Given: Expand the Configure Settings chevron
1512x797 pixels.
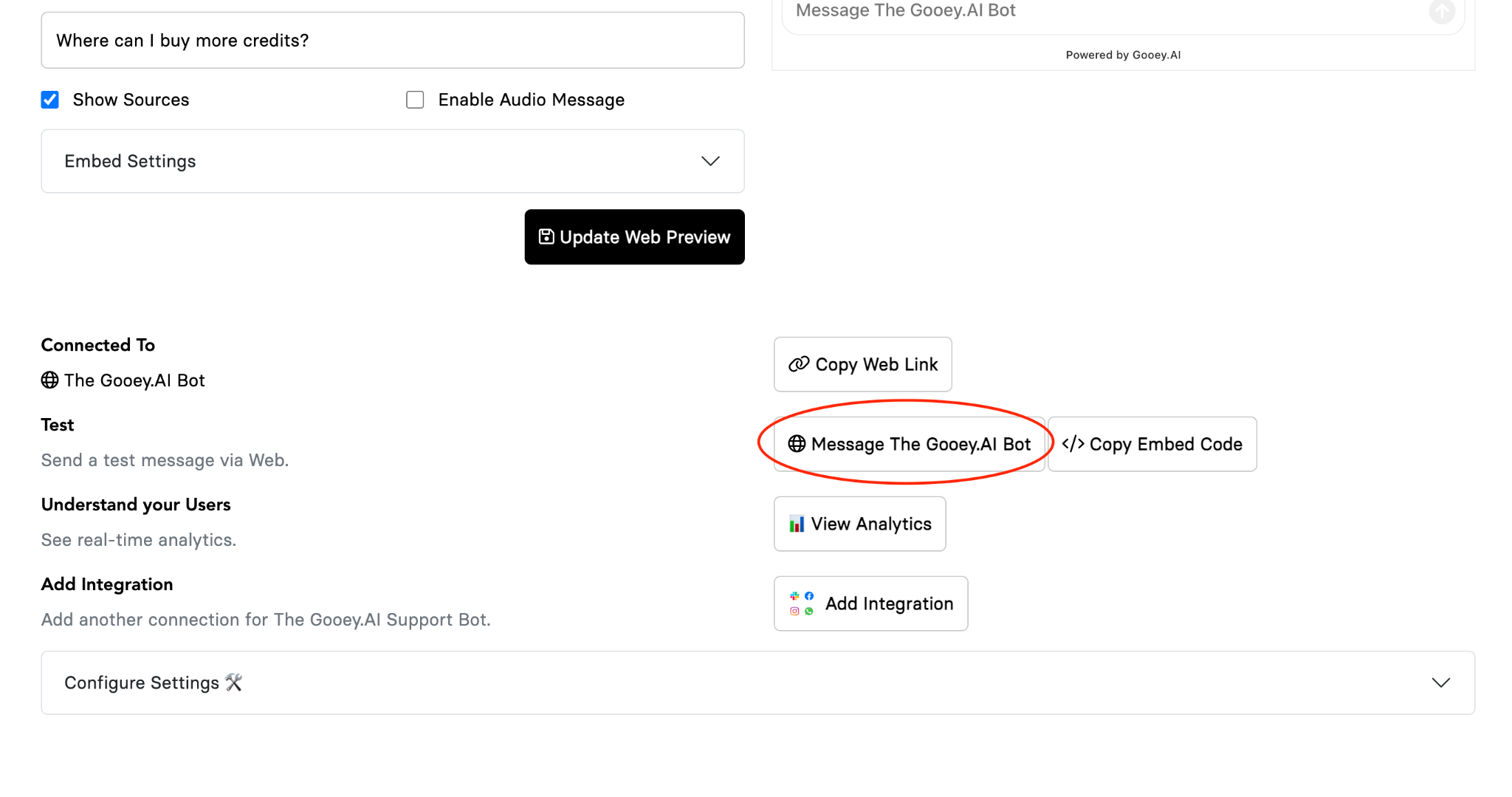Looking at the screenshot, I should [1441, 683].
